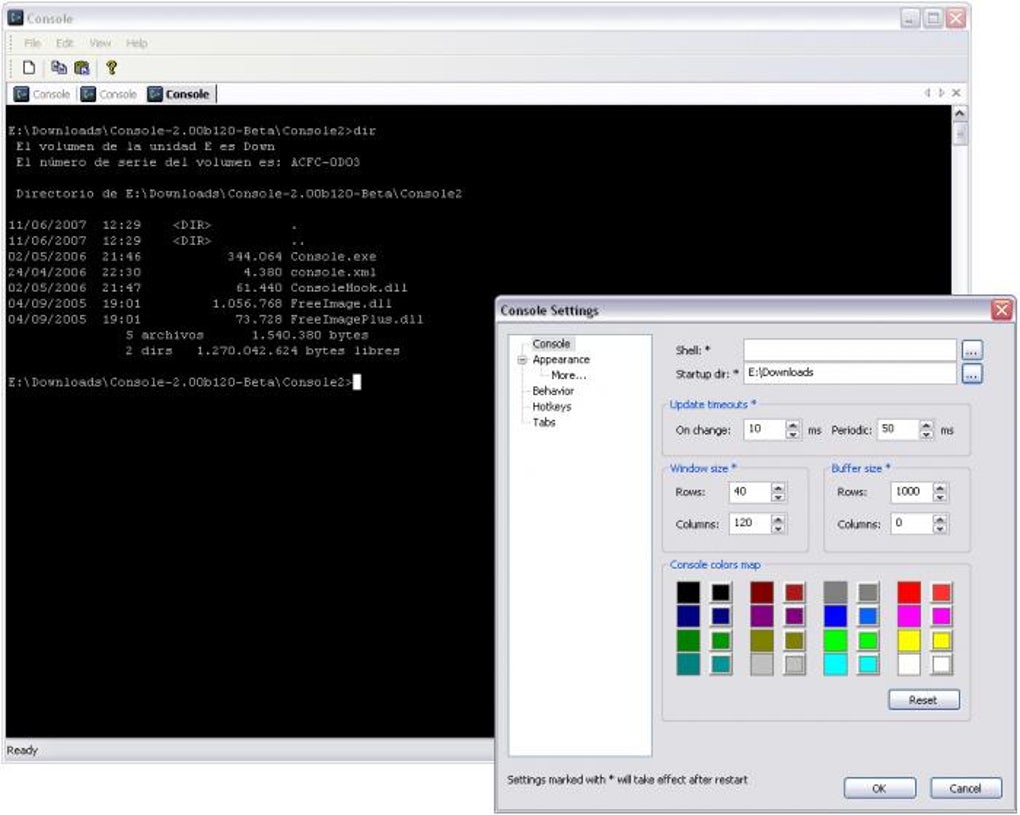Decrease Buffer size Rows with down arrow

coord(939,497)
